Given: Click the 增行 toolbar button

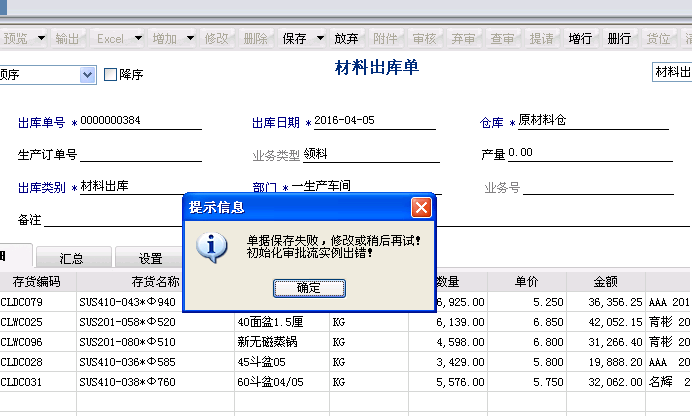Looking at the screenshot, I should 580,39.
